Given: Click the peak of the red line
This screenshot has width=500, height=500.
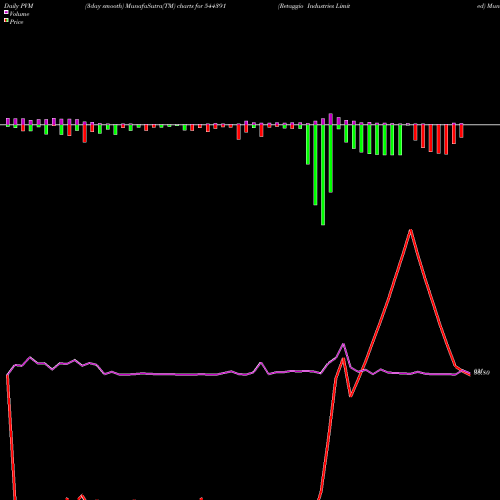Looking at the screenshot, I should 411,230.
